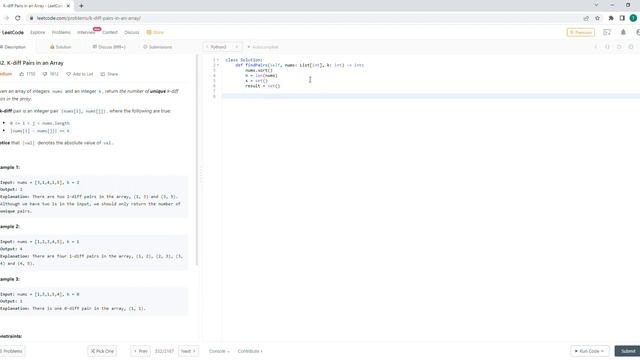Switch to the Submissions tab

tap(158, 47)
